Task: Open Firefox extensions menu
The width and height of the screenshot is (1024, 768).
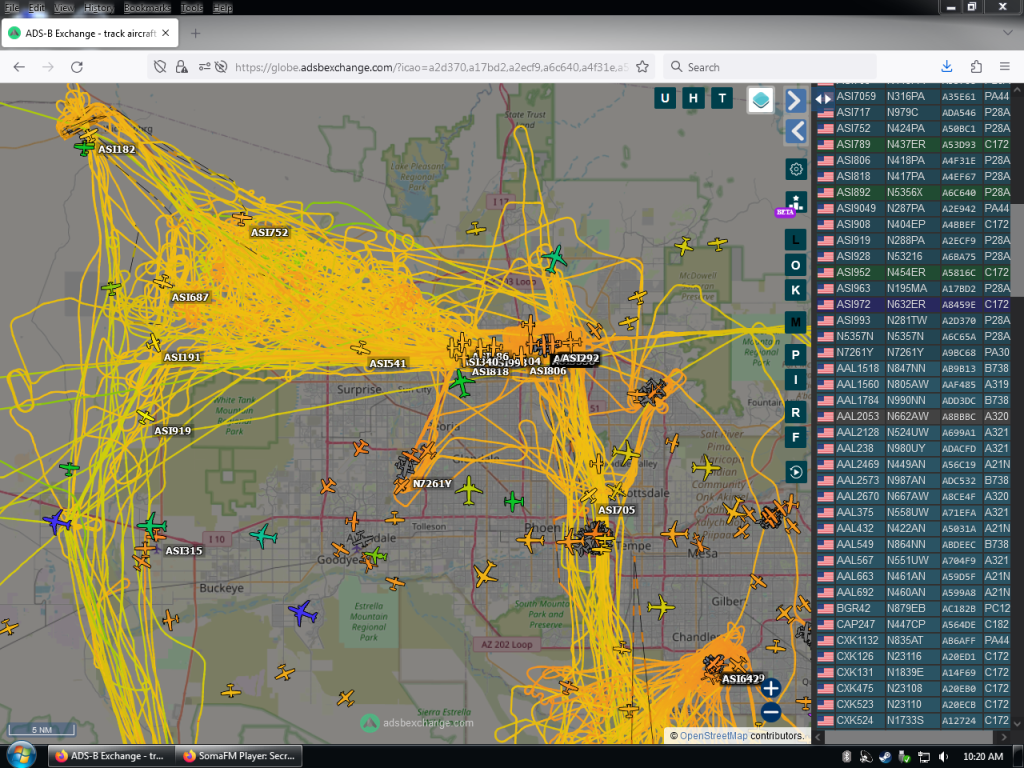Action: click(976, 67)
